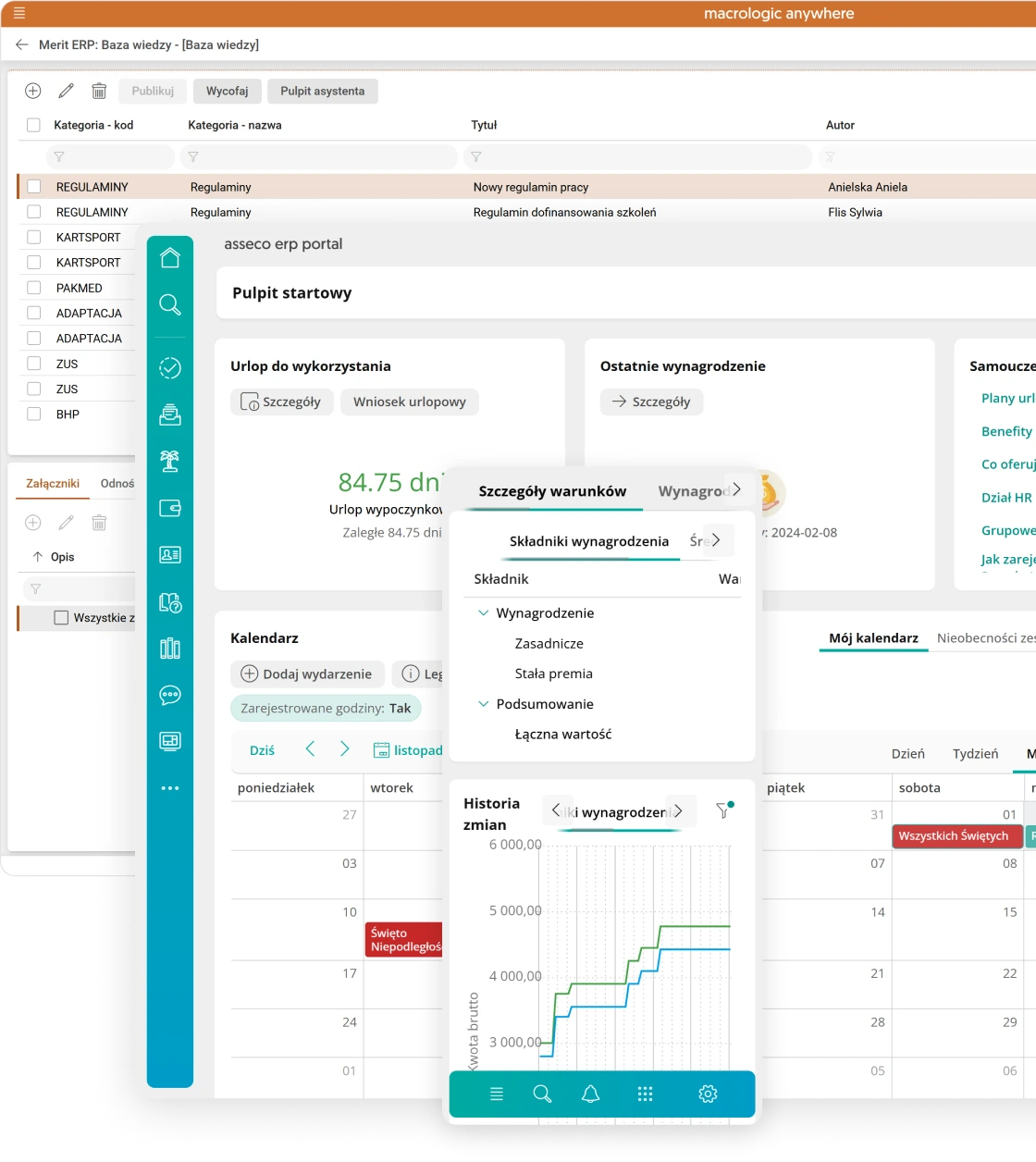Click the wallet icon in sidebar

tap(170, 508)
